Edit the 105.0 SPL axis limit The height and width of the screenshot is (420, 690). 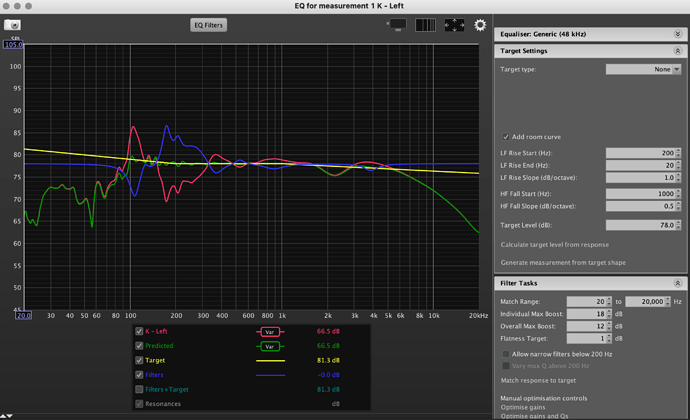click(13, 44)
